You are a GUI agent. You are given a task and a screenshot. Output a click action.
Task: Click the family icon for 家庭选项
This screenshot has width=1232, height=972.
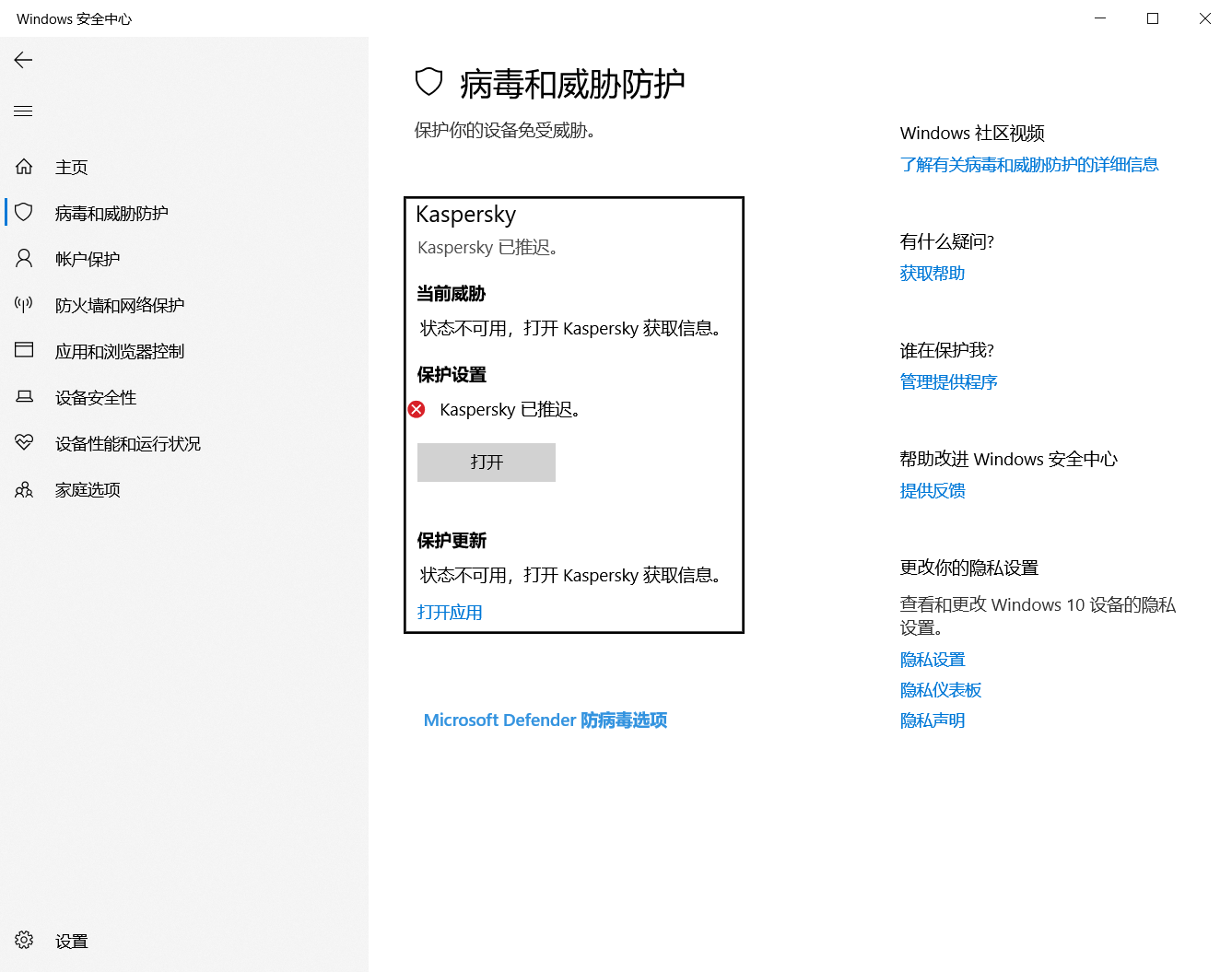tap(24, 489)
